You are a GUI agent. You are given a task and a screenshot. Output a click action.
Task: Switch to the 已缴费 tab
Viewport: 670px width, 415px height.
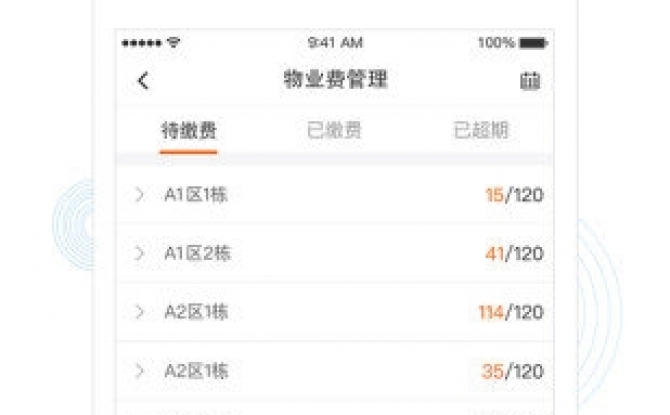pyautogui.click(x=334, y=130)
